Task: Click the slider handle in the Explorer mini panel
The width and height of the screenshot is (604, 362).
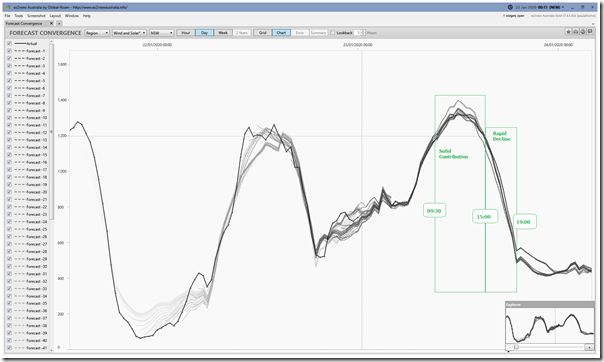Action: point(516,347)
